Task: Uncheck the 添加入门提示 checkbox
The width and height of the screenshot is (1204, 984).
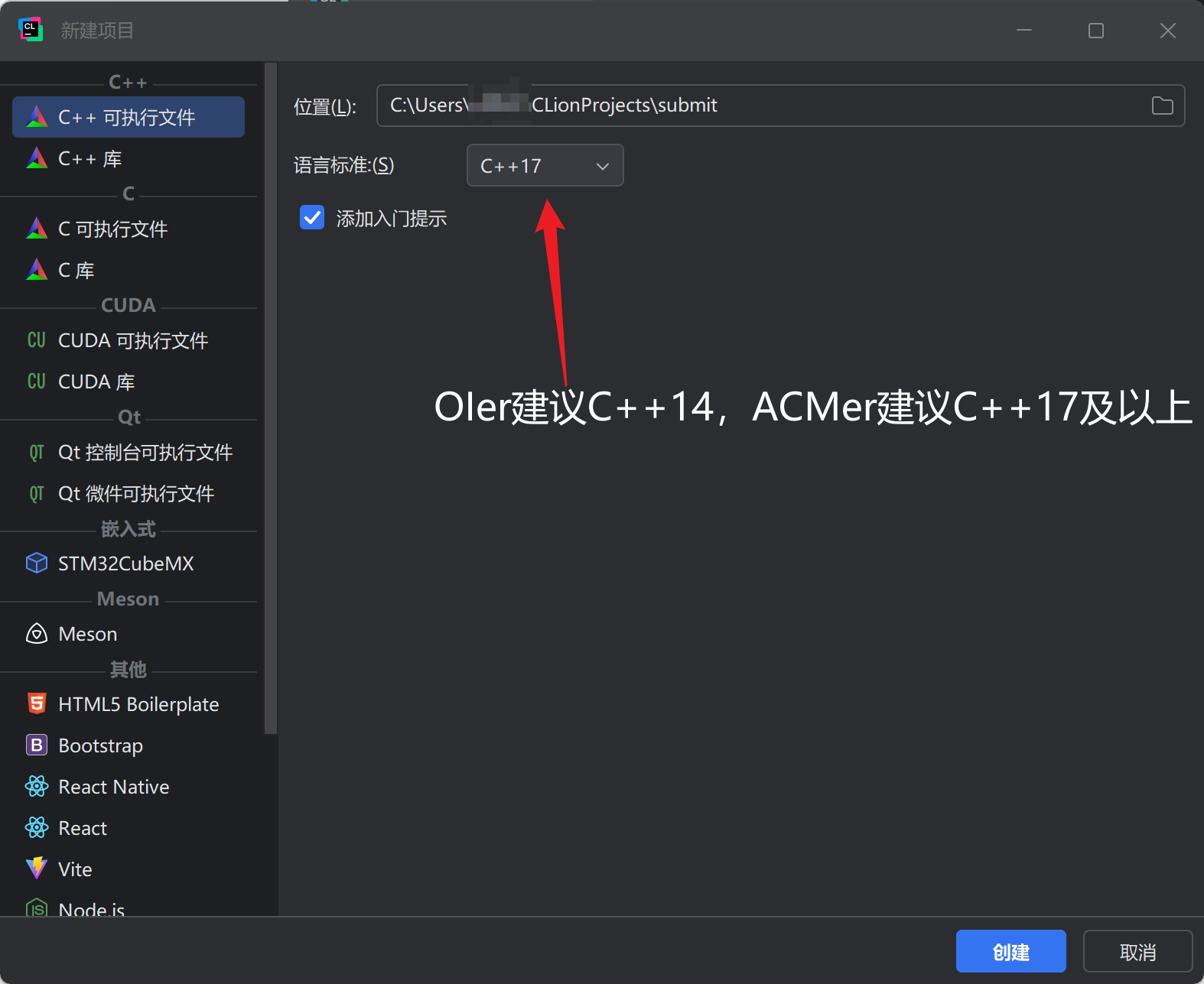Action: coord(312,218)
